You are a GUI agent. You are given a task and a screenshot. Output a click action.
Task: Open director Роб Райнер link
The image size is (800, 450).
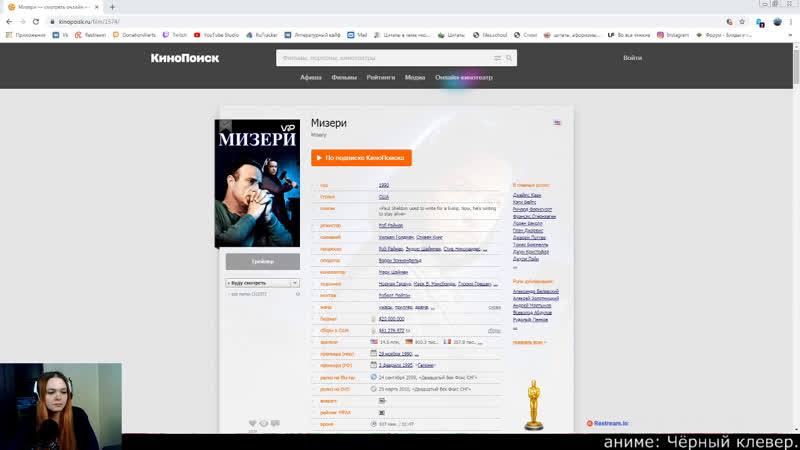[x=391, y=225]
